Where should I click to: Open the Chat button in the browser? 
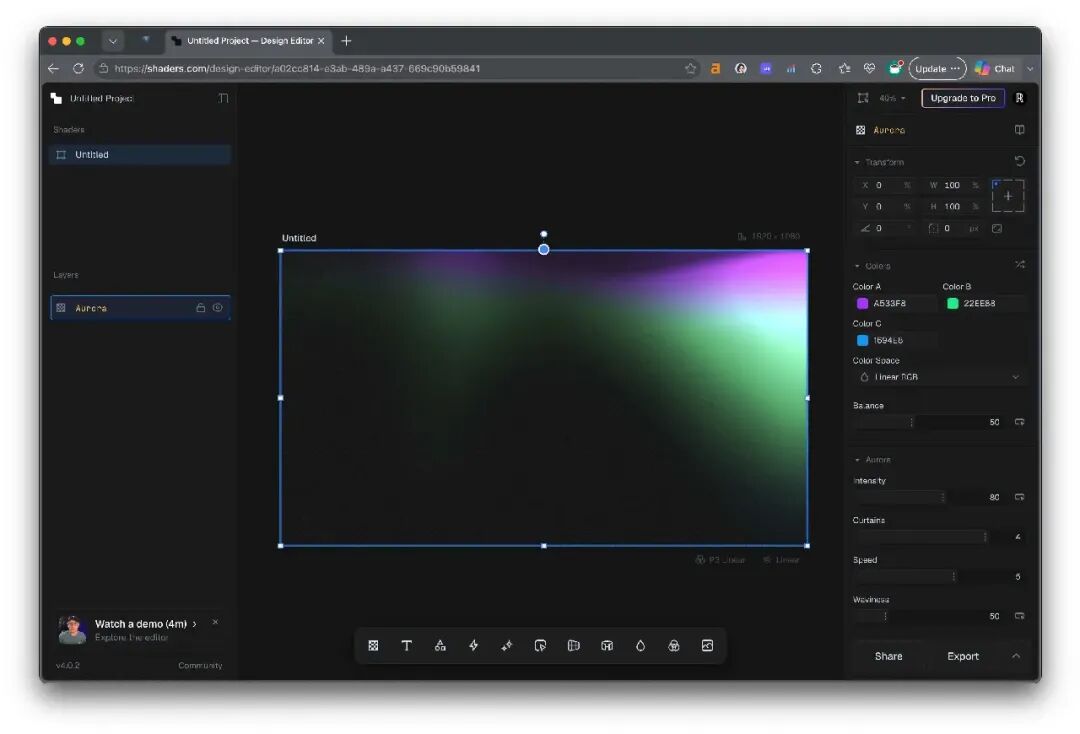pyautogui.click(x=995, y=68)
